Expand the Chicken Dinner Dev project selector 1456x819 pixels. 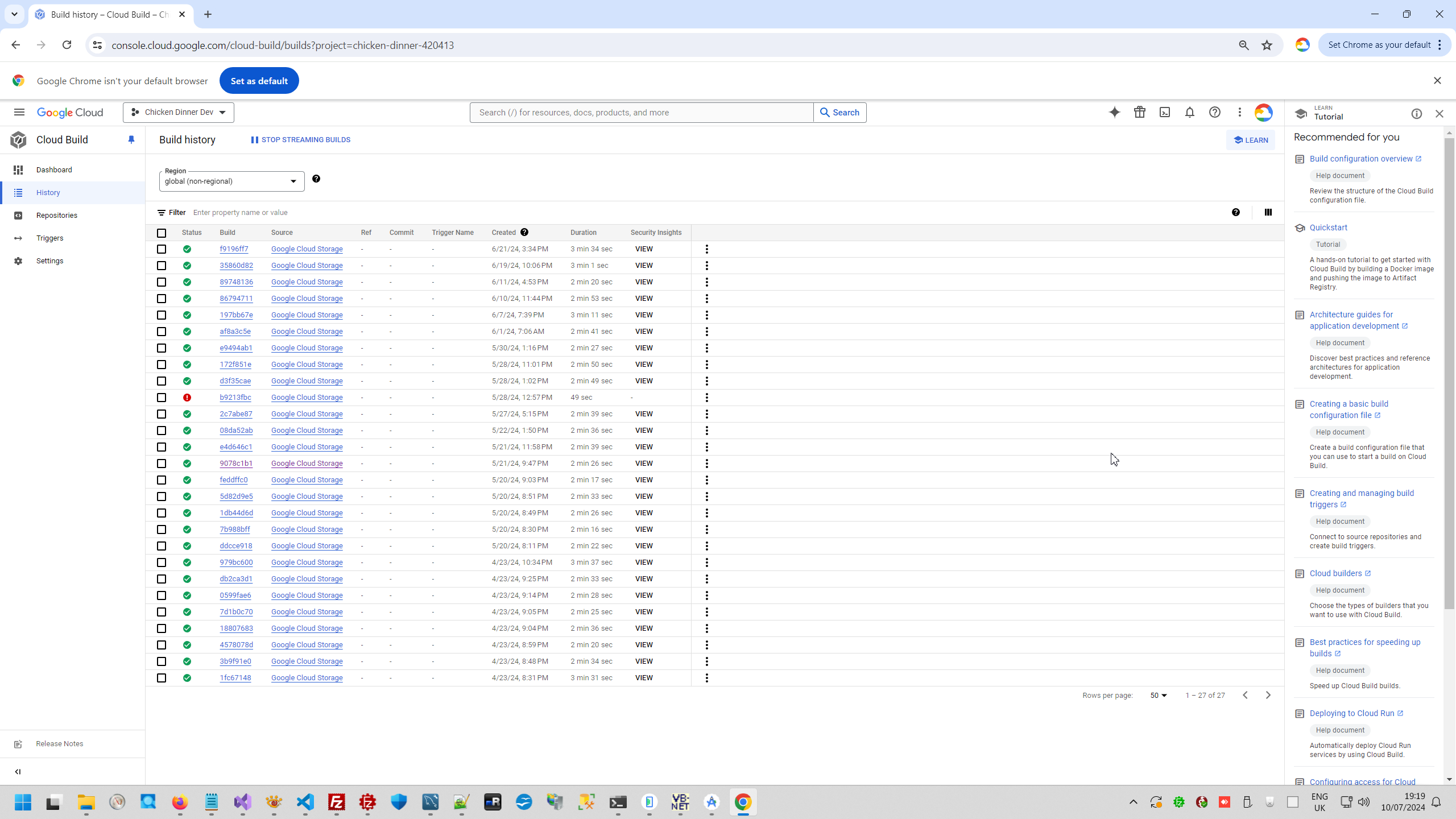(179, 112)
